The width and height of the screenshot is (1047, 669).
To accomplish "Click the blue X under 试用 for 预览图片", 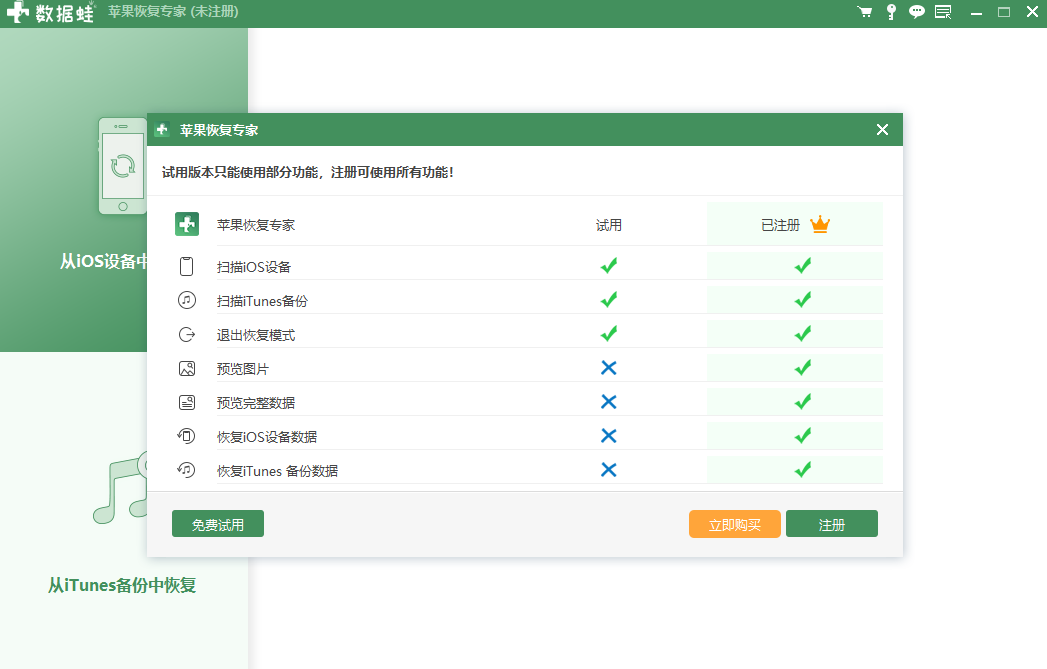I will [x=609, y=368].
